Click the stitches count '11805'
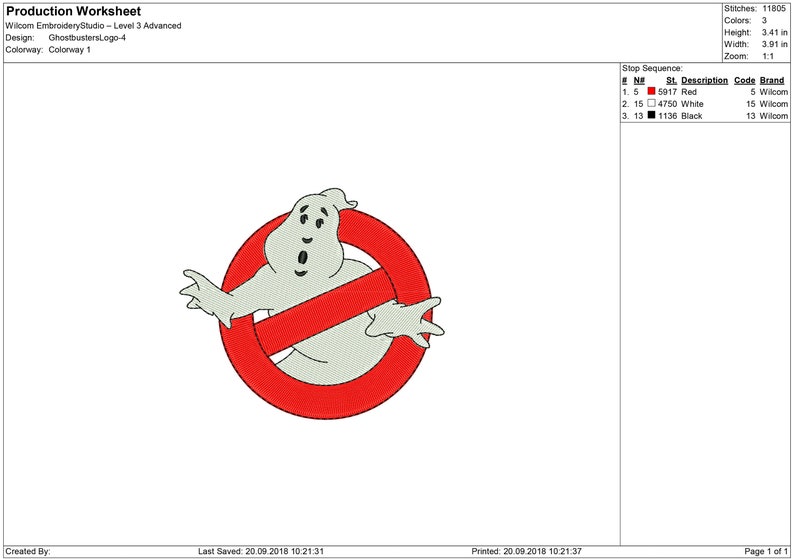Viewport: 794px width, 559px height. point(774,9)
